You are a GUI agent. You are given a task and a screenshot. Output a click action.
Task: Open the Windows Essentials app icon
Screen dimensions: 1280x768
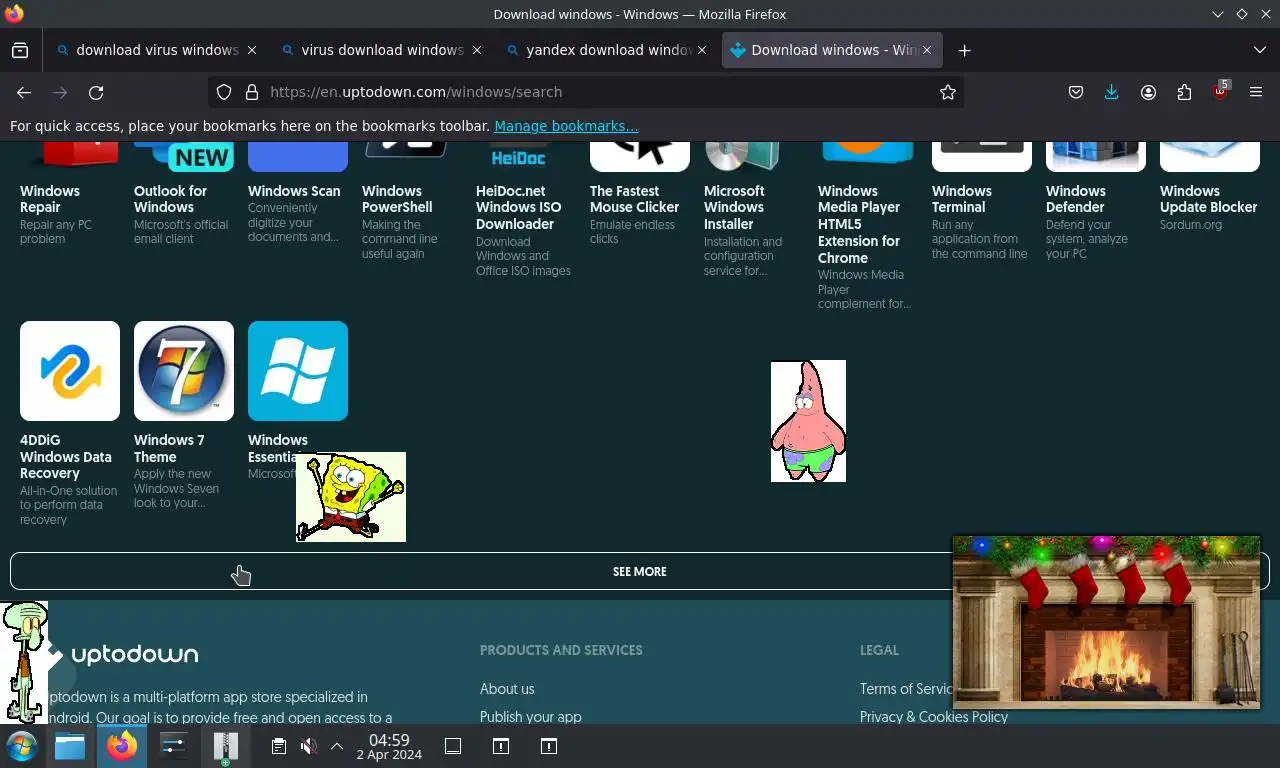pos(298,371)
